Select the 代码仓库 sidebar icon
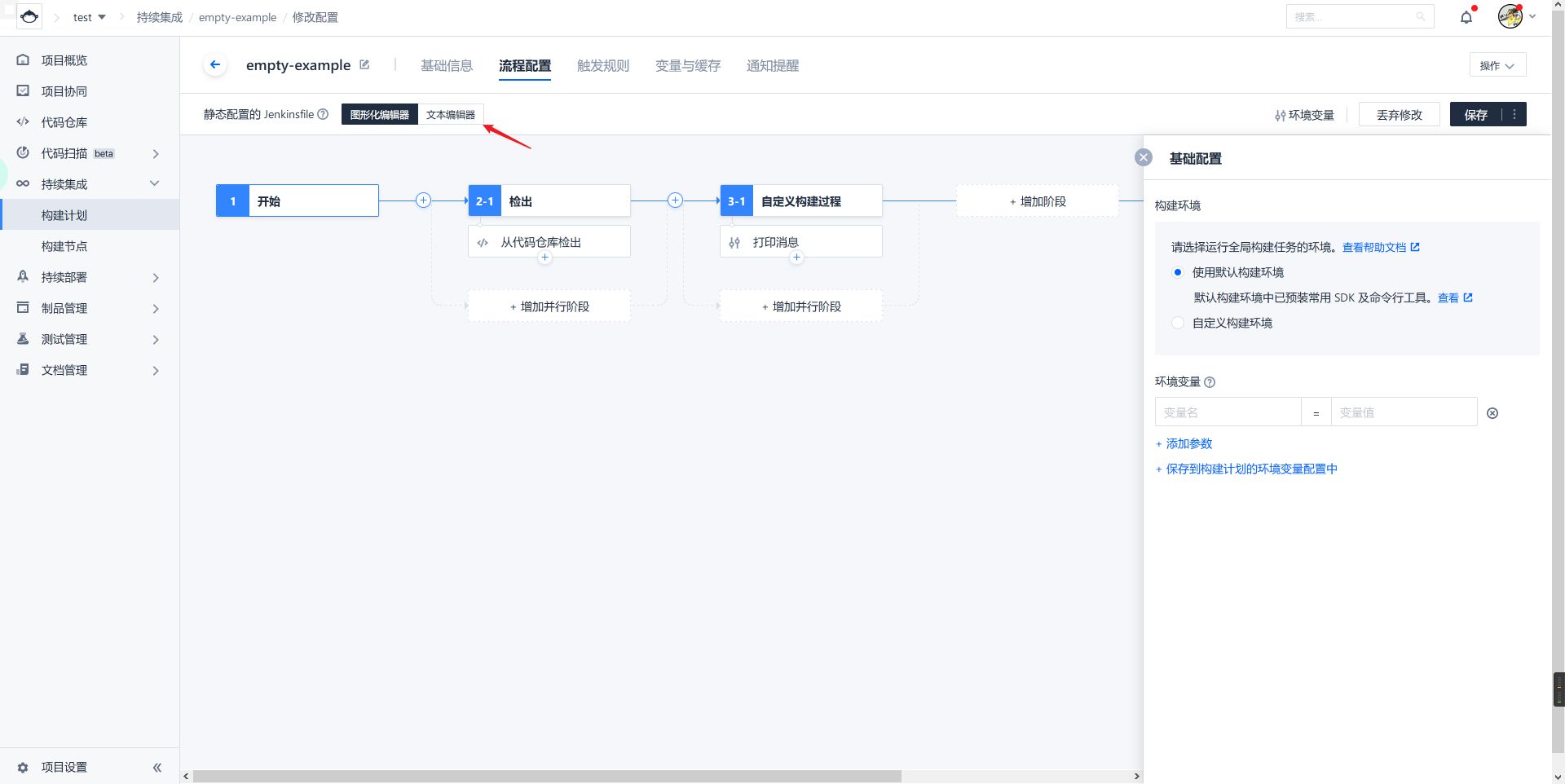This screenshot has height=784, width=1565. pyautogui.click(x=22, y=121)
